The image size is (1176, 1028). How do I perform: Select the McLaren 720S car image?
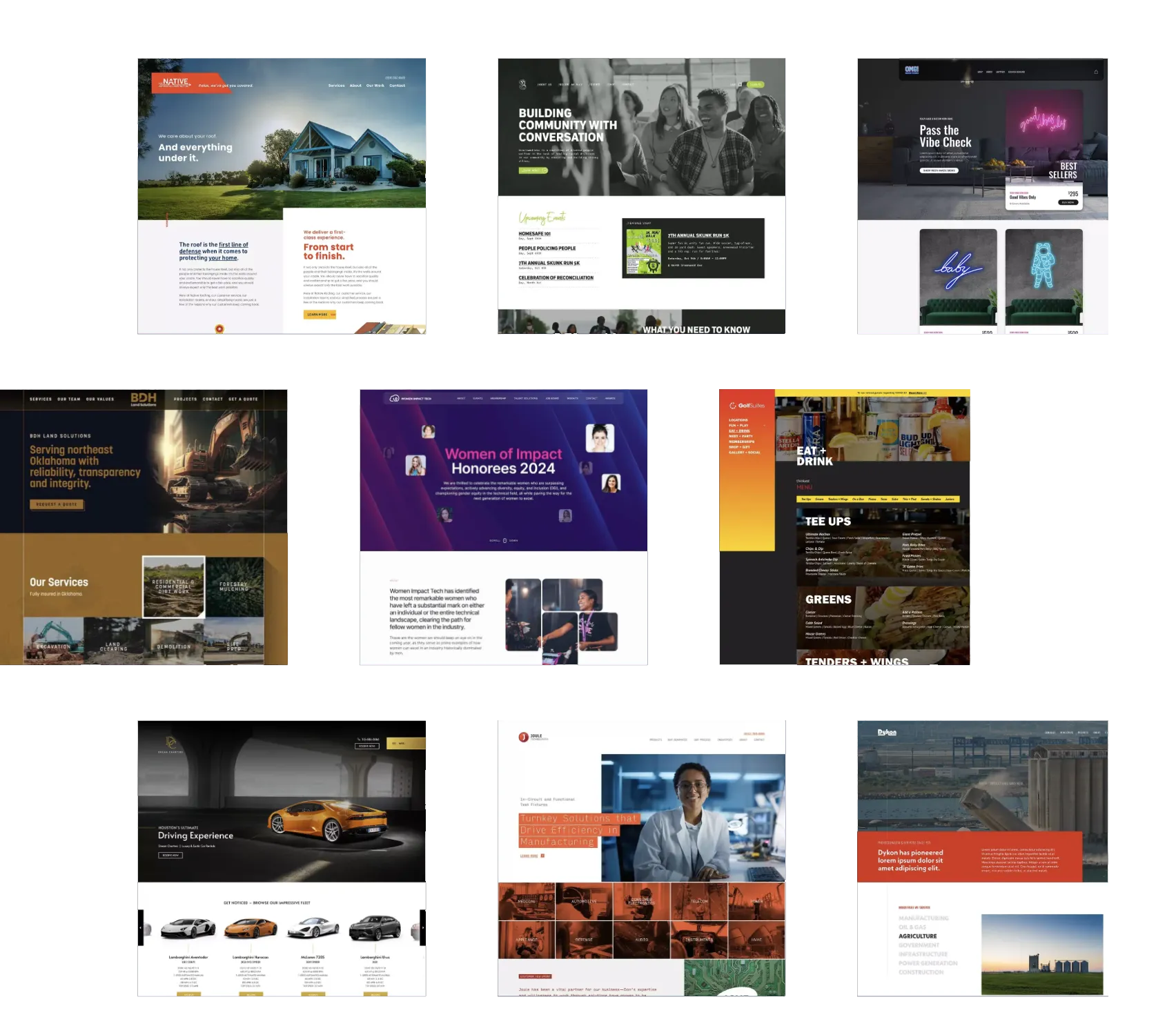click(313, 929)
